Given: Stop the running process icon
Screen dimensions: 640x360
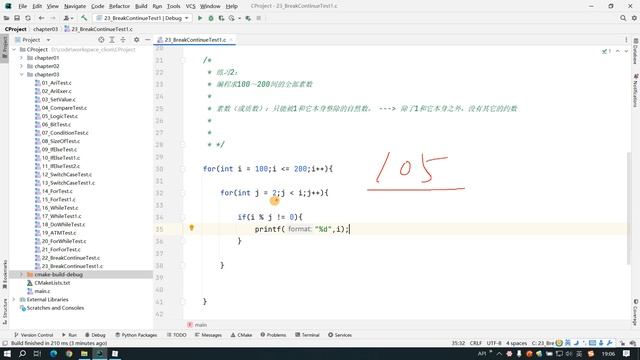Looking at the screenshot, I should [x=258, y=18].
